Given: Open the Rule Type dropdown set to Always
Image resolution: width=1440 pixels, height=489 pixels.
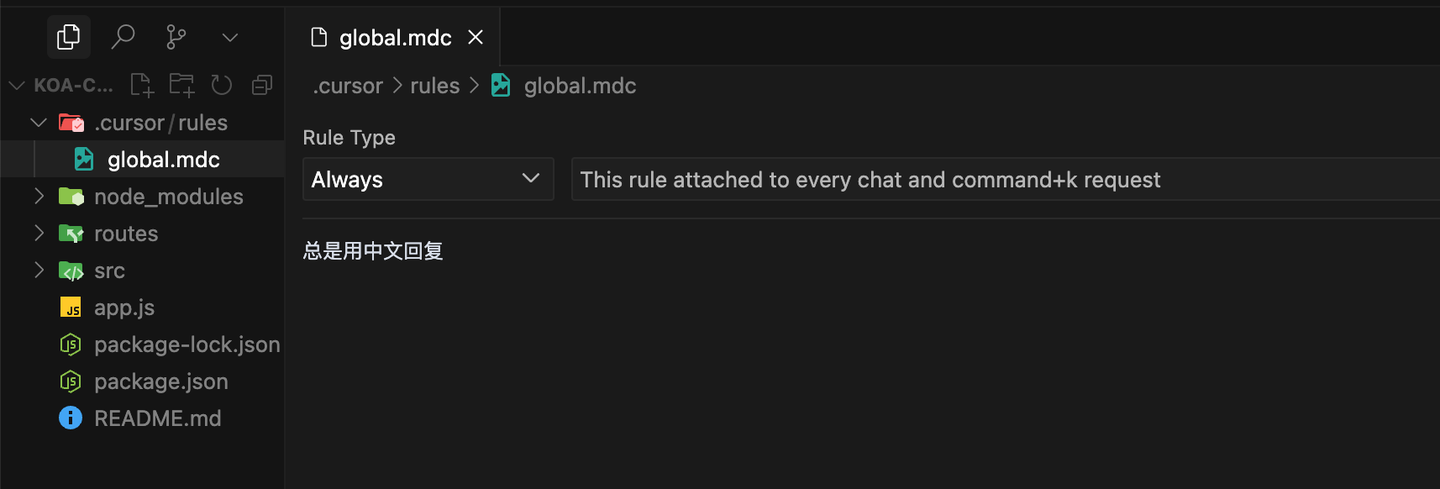Looking at the screenshot, I should coord(427,180).
